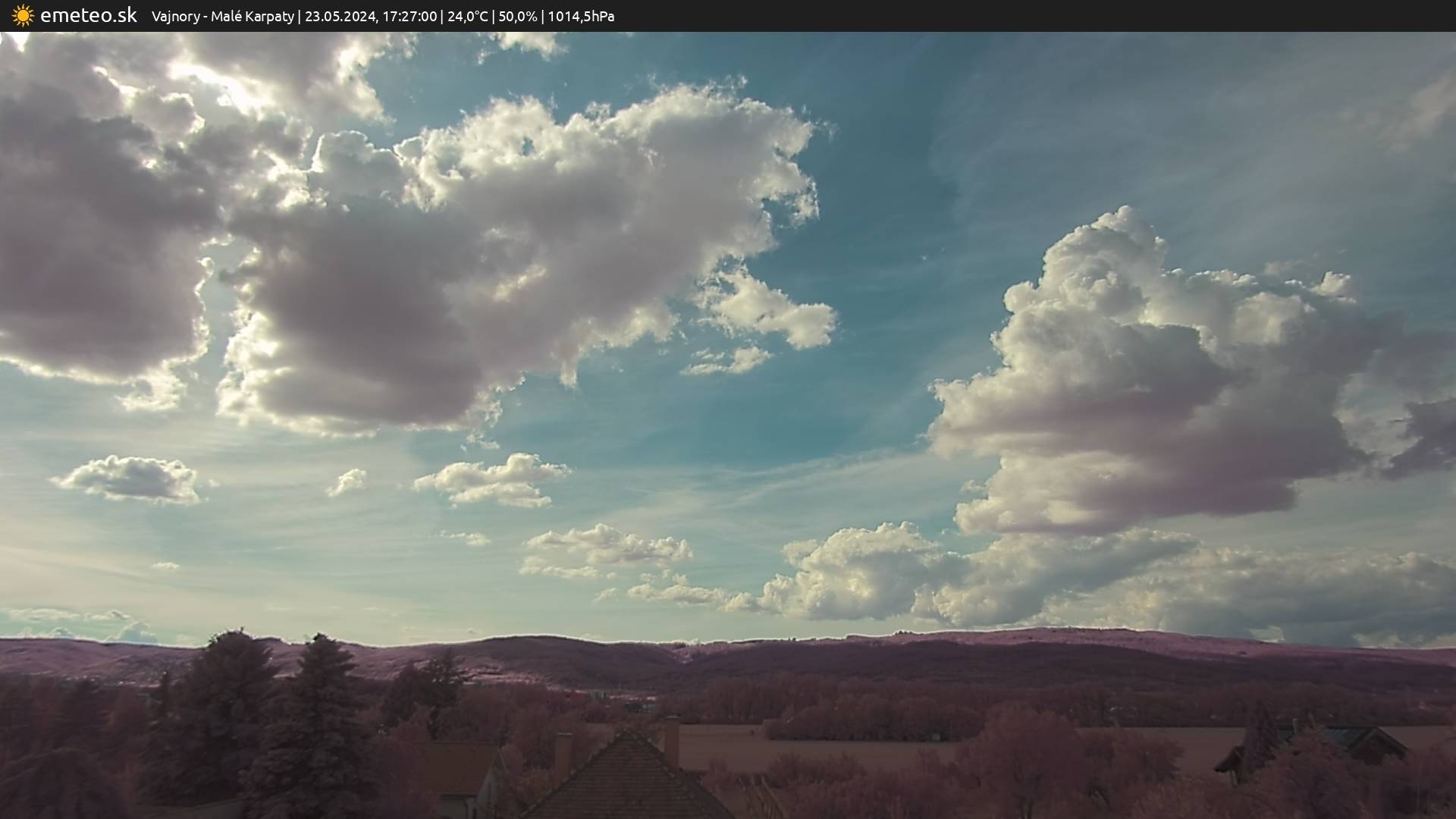The image size is (1456, 819).
Task: Click the black header bar's empty area
Action: point(1062,15)
